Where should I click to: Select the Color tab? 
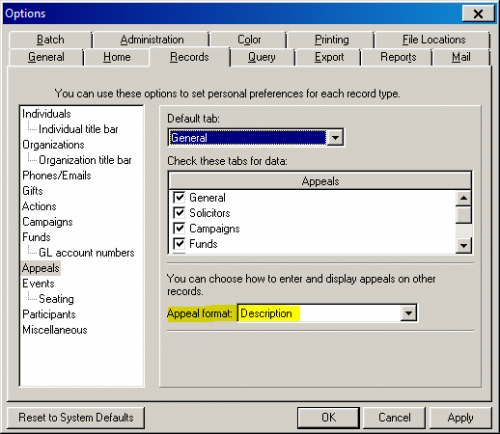tap(249, 40)
